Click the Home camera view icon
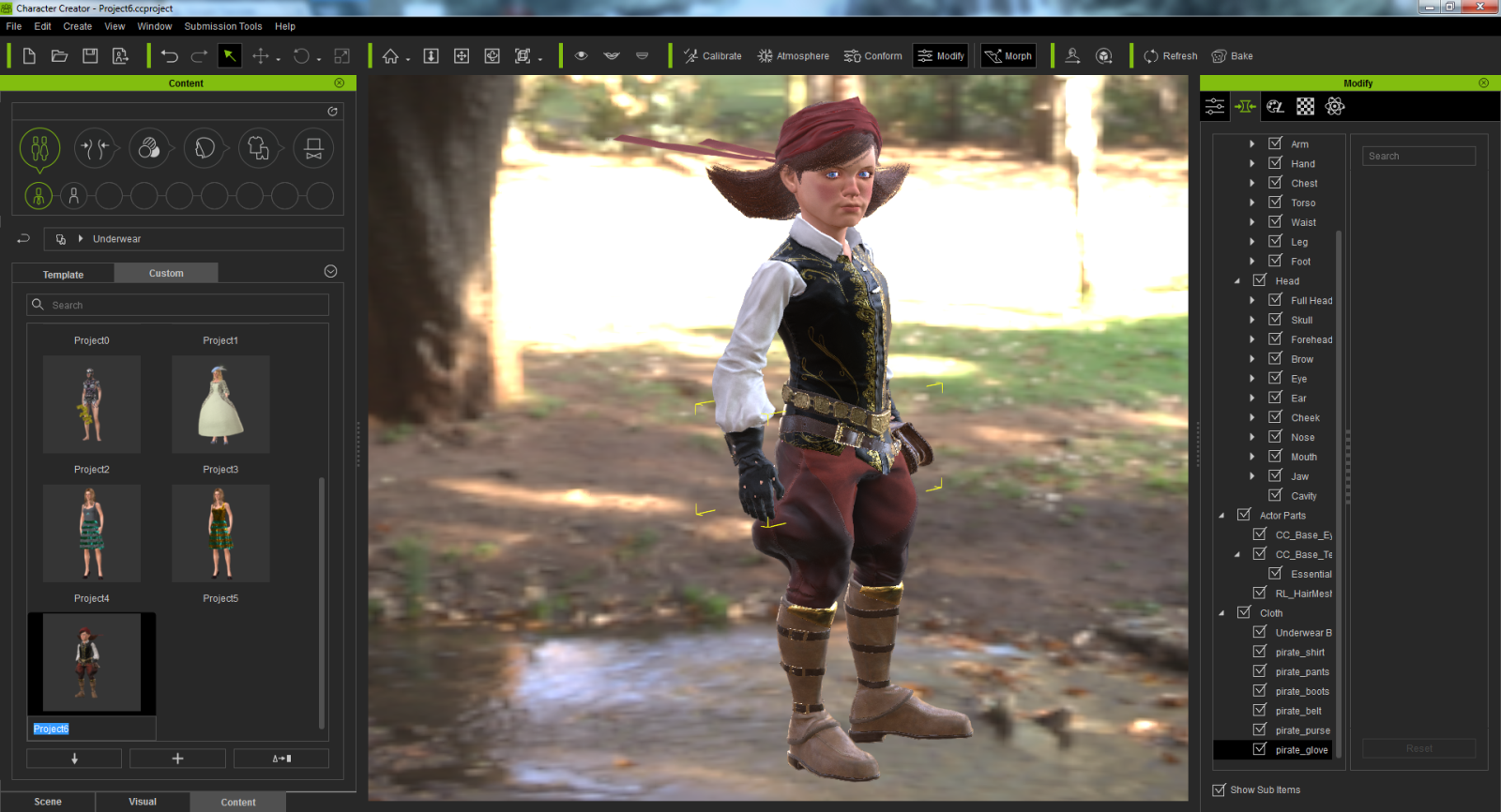The image size is (1501, 812). [390, 56]
